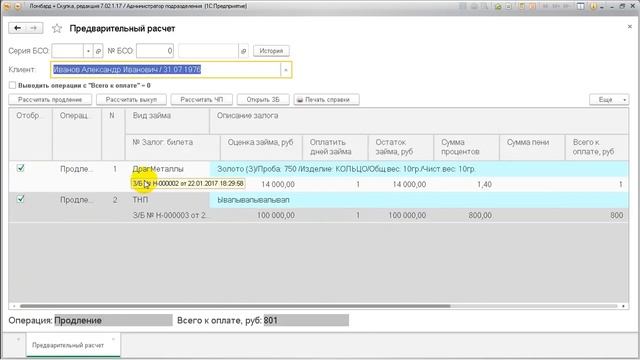Screen dimensions: 640x360
Task: Uncheck the checkbox in the ДрагМеталлы row
Action: [20, 168]
